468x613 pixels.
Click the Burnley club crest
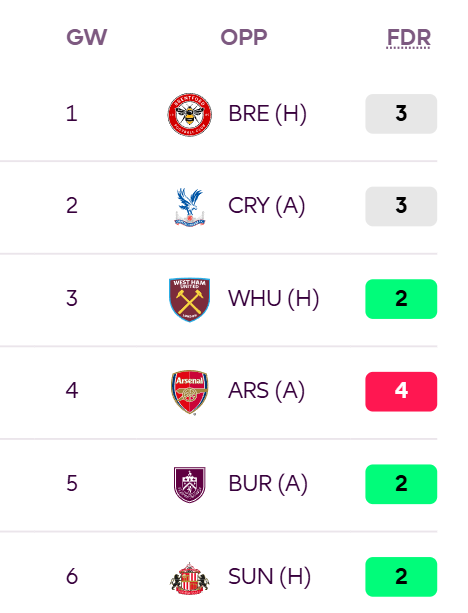pos(190,484)
